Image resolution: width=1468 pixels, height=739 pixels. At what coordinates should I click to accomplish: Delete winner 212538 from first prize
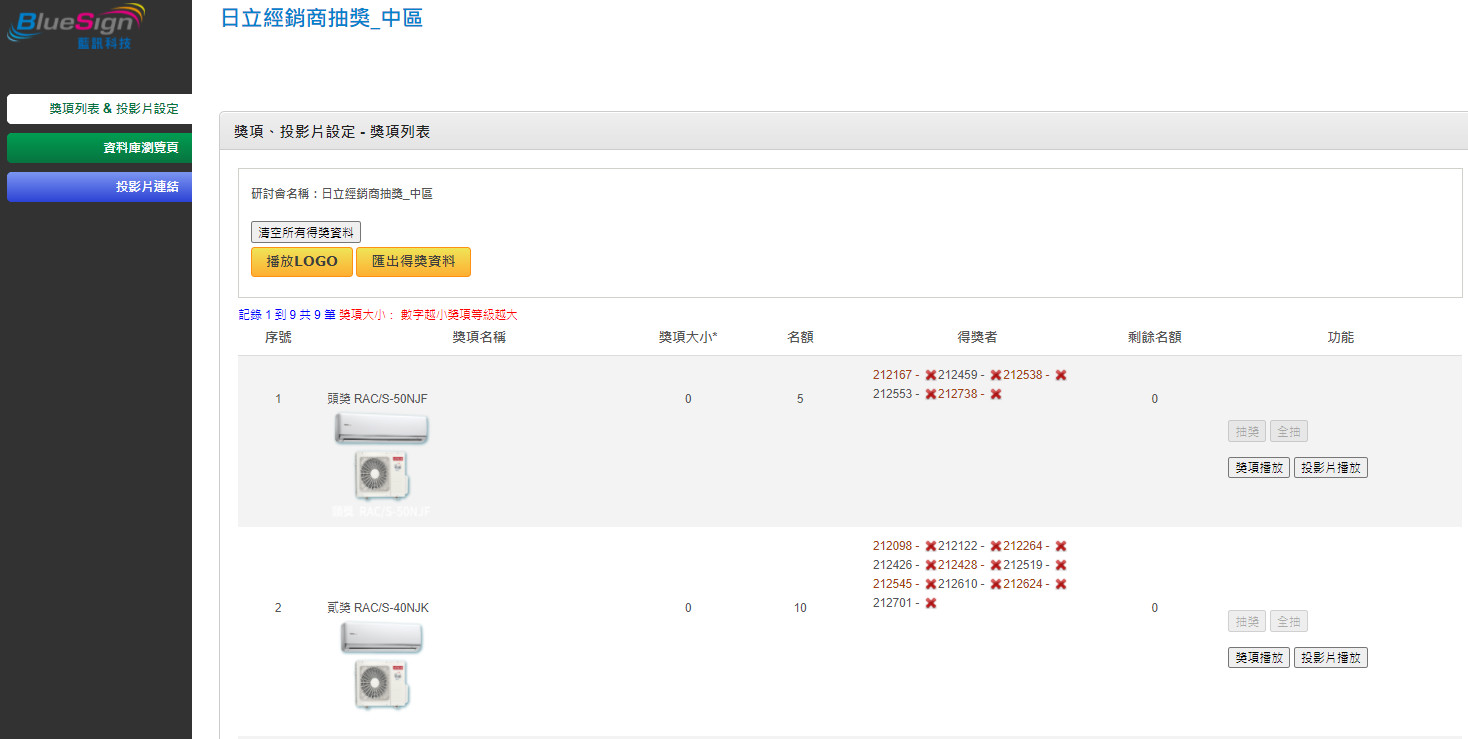[x=1060, y=375]
